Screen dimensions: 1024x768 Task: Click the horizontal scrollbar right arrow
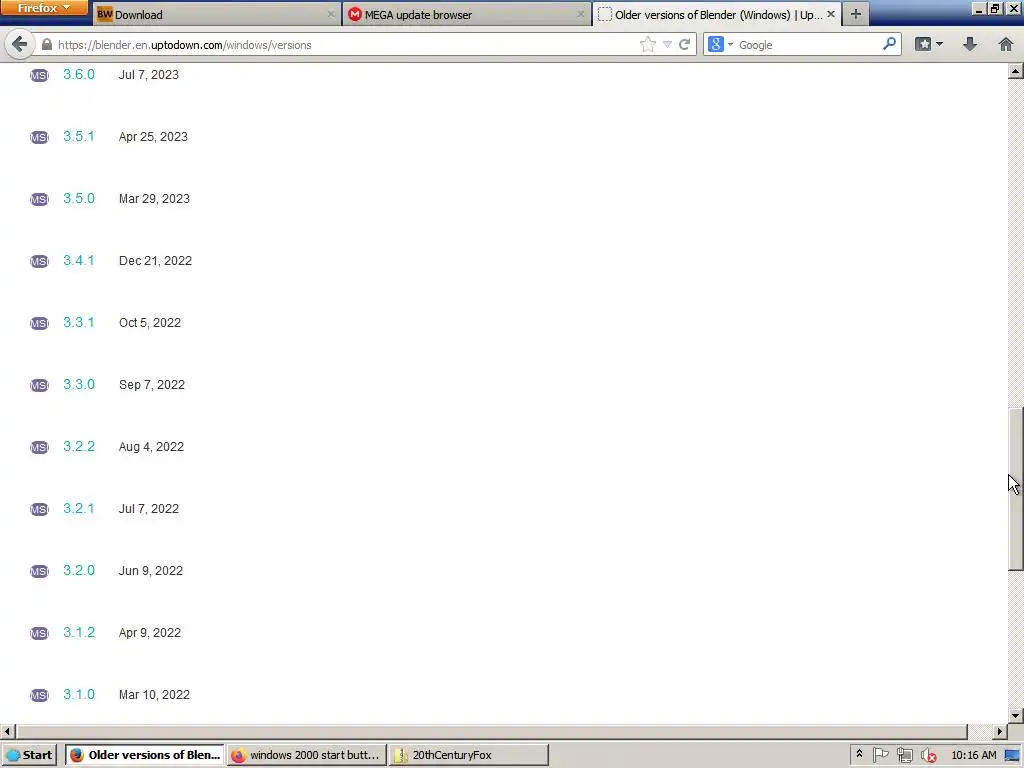point(999,731)
